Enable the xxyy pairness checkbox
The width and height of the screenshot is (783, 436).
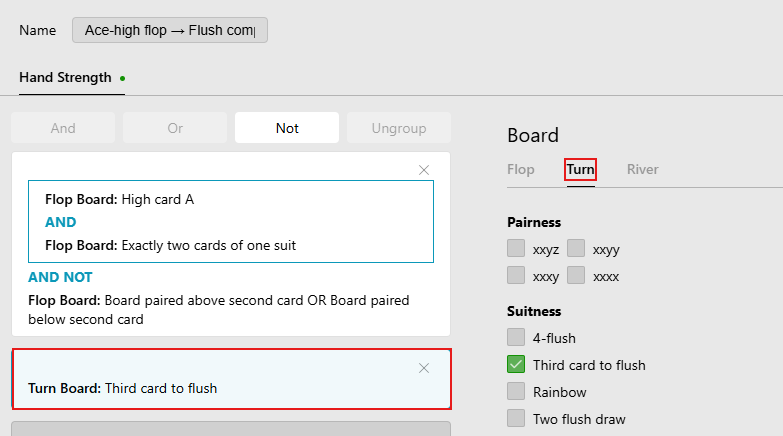[x=576, y=248]
